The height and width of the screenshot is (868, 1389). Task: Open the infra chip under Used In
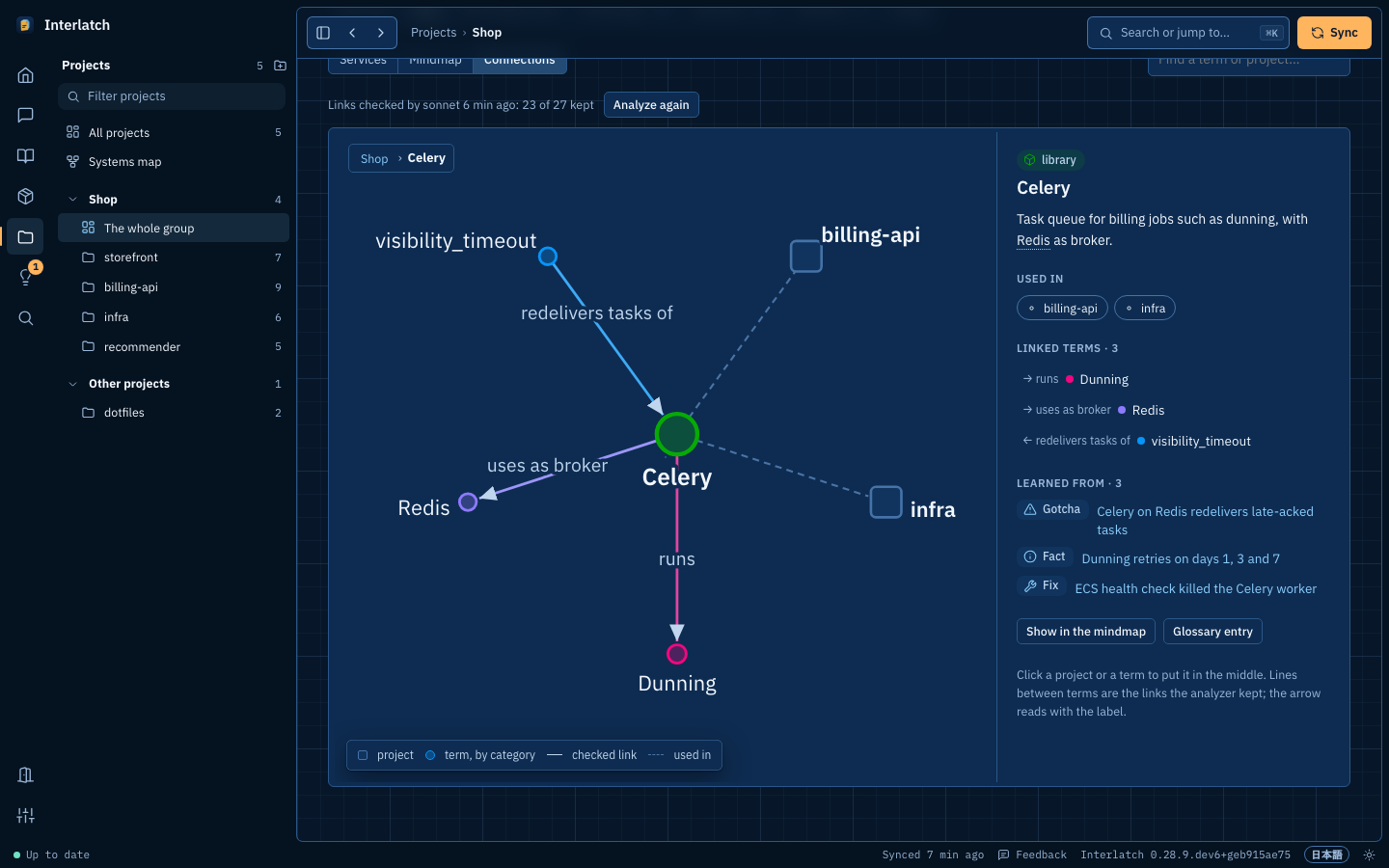coord(1145,309)
